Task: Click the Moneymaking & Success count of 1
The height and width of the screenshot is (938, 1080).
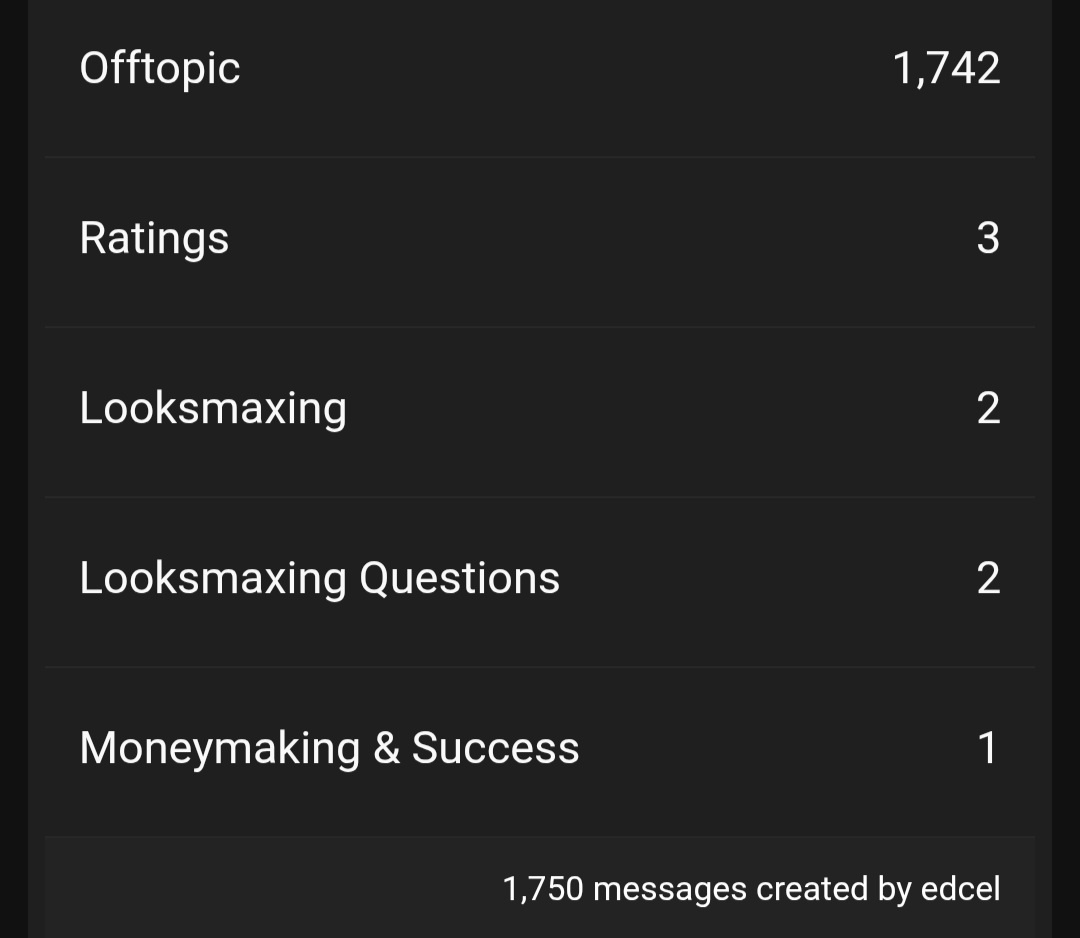Action: point(987,748)
